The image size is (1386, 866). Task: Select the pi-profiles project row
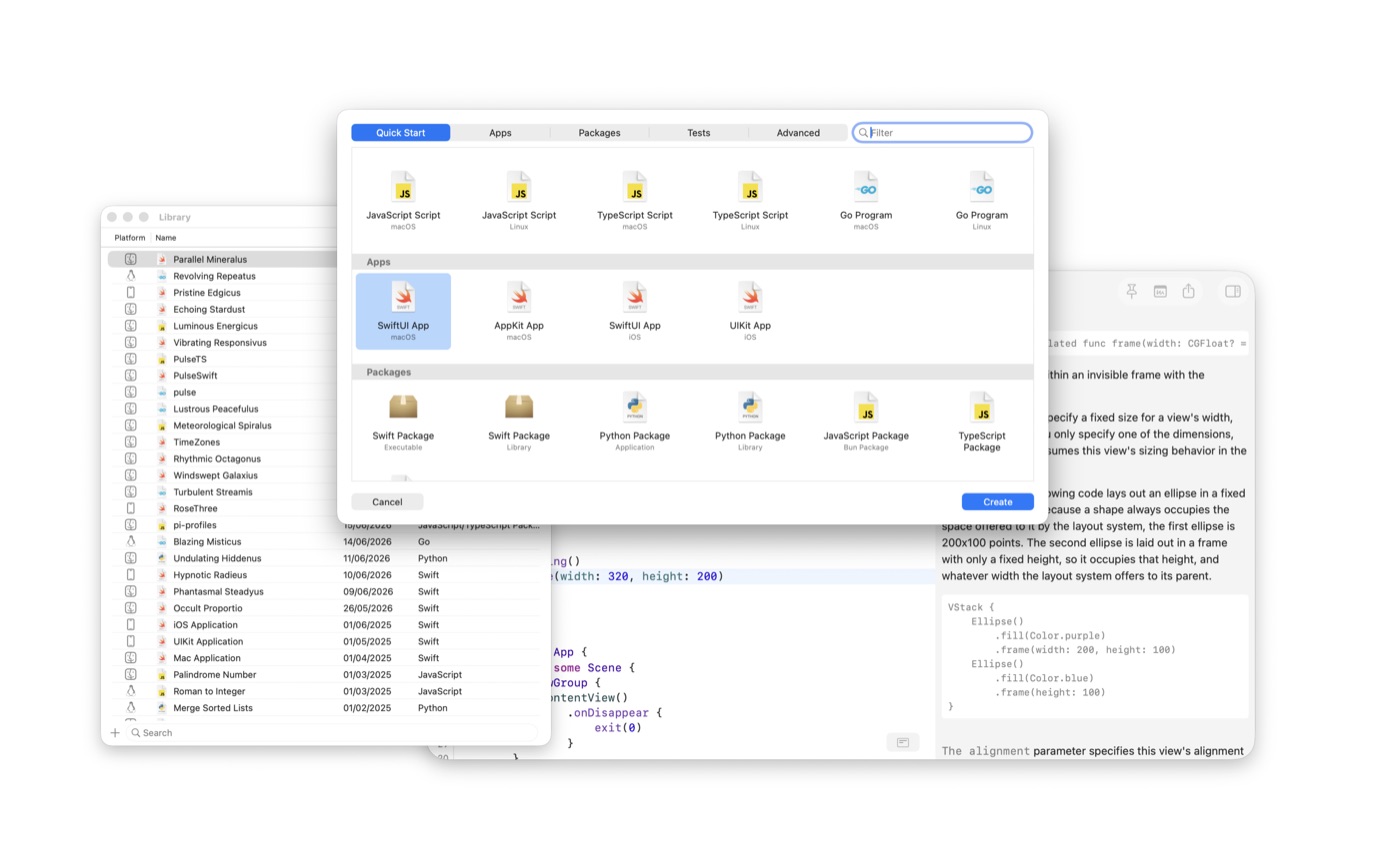point(222,525)
